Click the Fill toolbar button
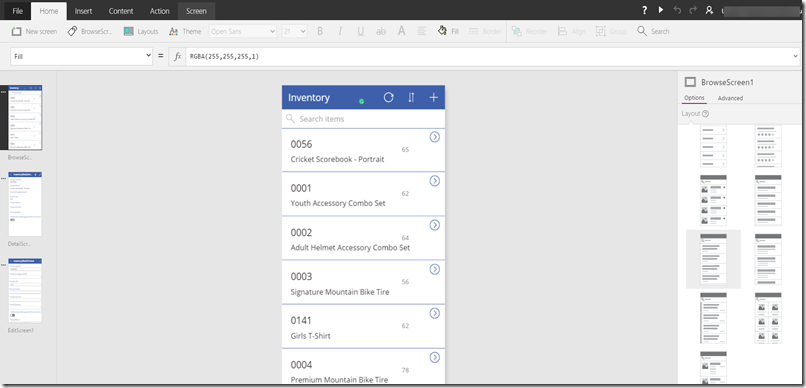The image size is (806, 388). 448,31
